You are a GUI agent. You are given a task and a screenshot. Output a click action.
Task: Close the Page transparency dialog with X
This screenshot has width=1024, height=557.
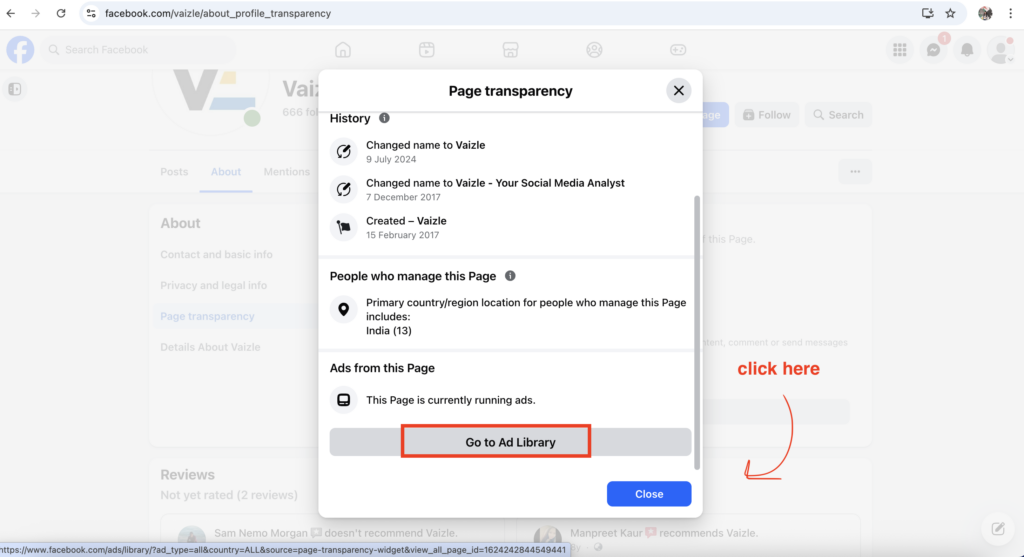tap(679, 91)
